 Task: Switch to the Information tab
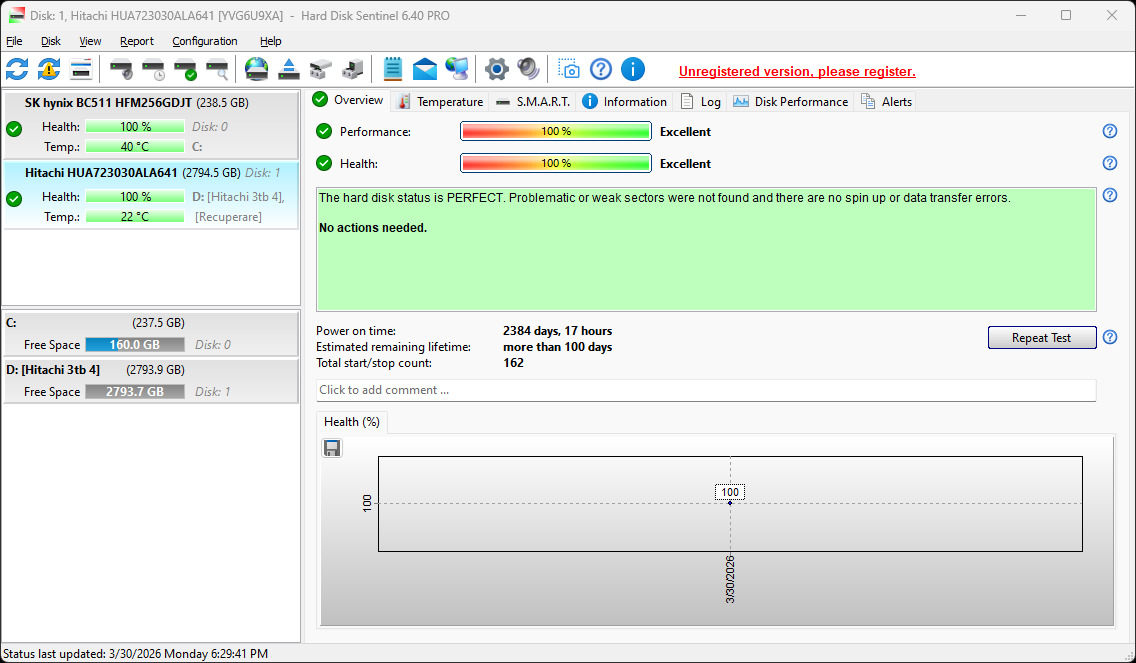coord(625,101)
